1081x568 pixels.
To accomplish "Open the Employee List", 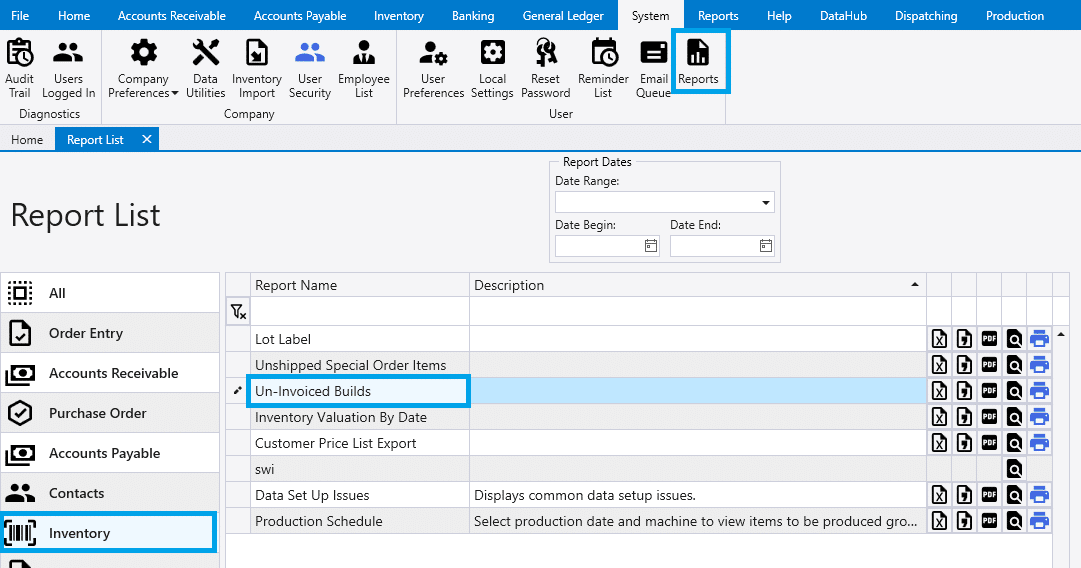I will [x=363, y=69].
